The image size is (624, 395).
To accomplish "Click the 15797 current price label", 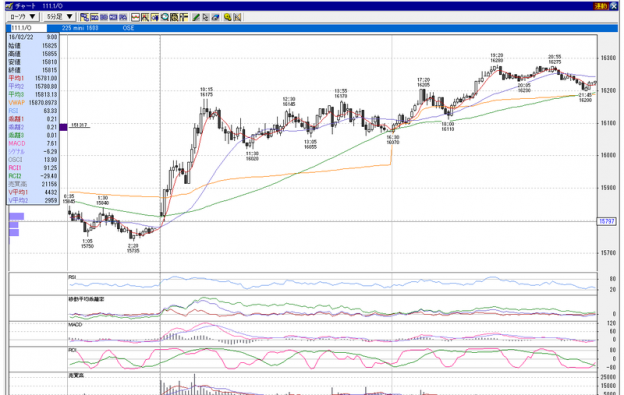I will pos(606,221).
